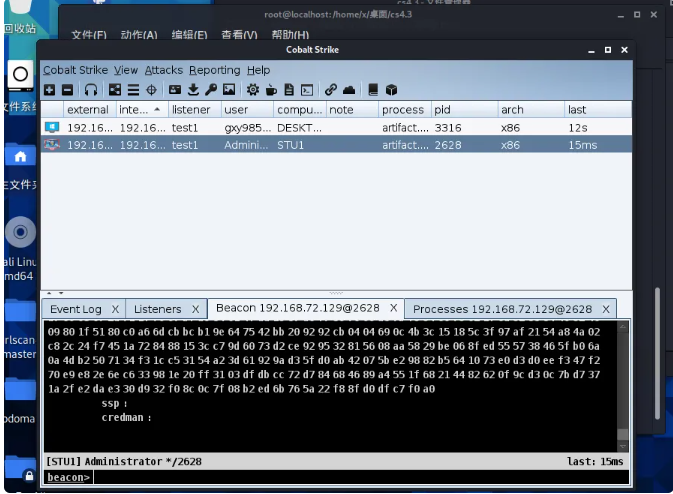Viewport: 673px width, 494px height.
Task: Open help book icon in toolbar
Action: 373,90
